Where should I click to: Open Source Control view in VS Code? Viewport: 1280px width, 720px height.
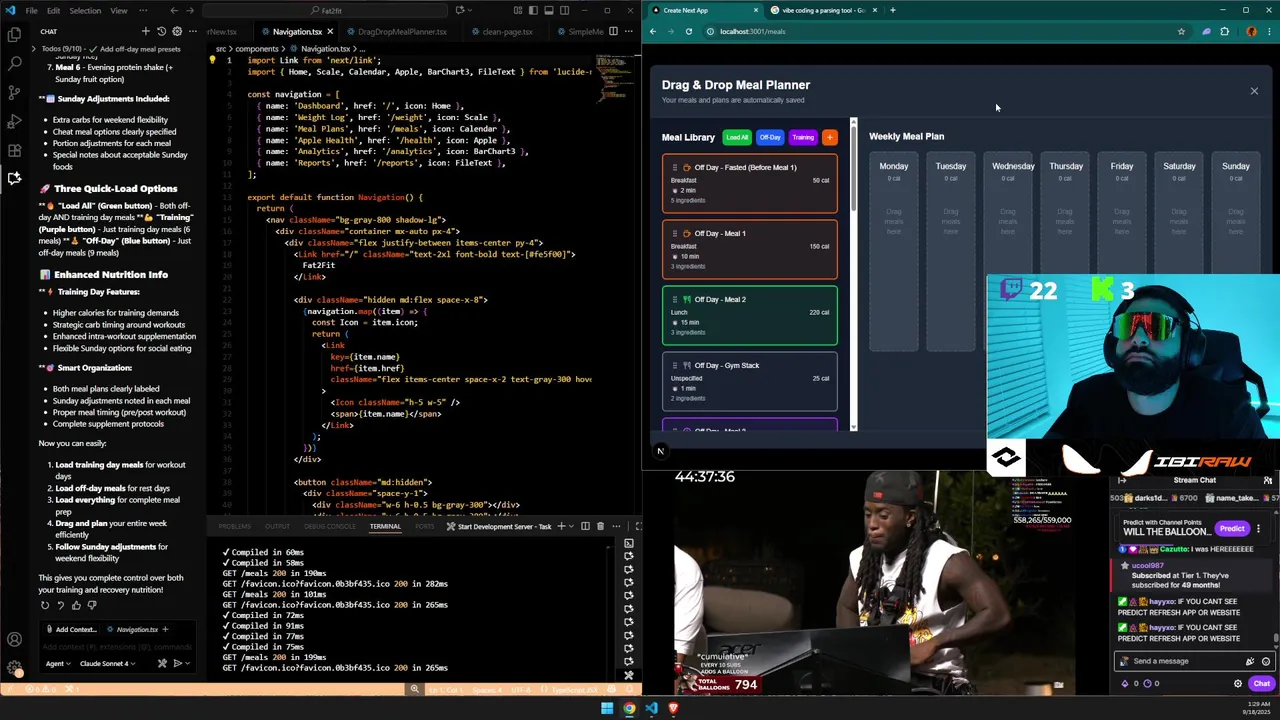point(14,92)
